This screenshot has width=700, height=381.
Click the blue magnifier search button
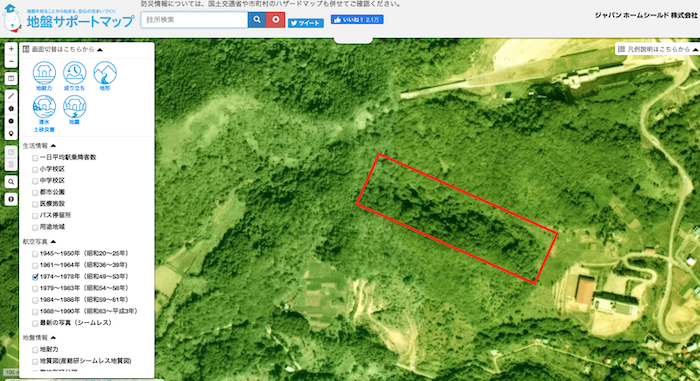coord(257,20)
